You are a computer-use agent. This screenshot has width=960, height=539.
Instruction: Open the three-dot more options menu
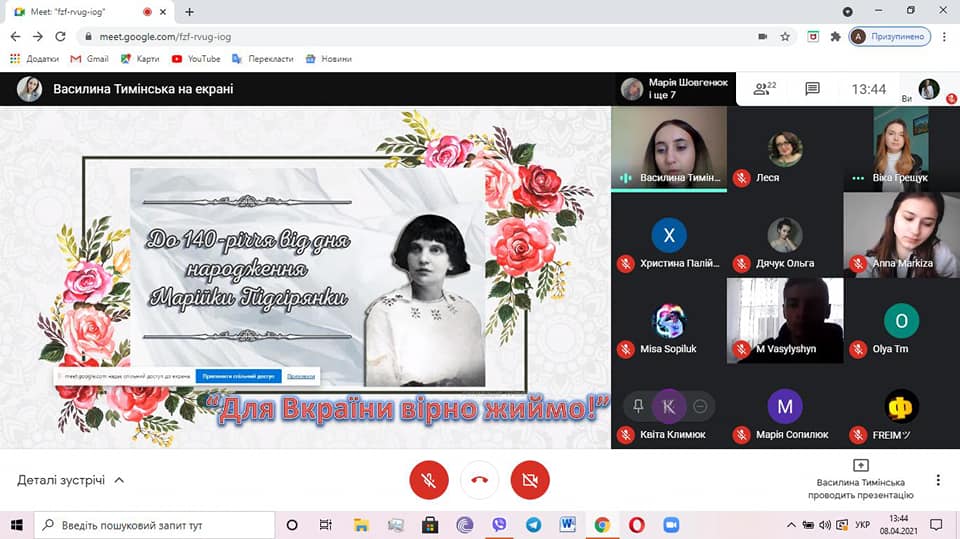[938, 480]
